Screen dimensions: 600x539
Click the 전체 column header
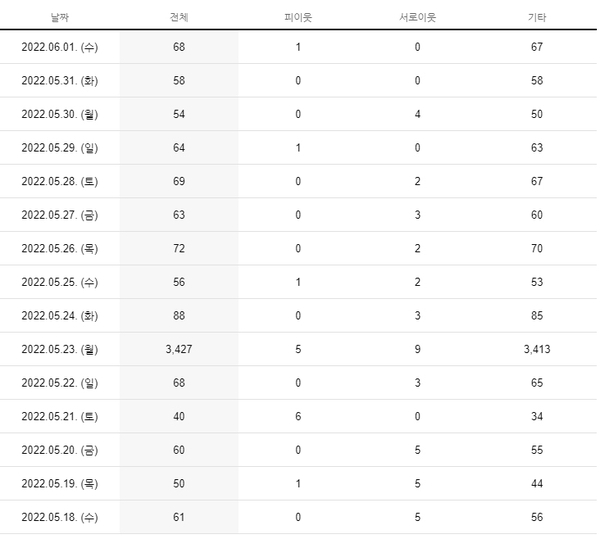[179, 17]
